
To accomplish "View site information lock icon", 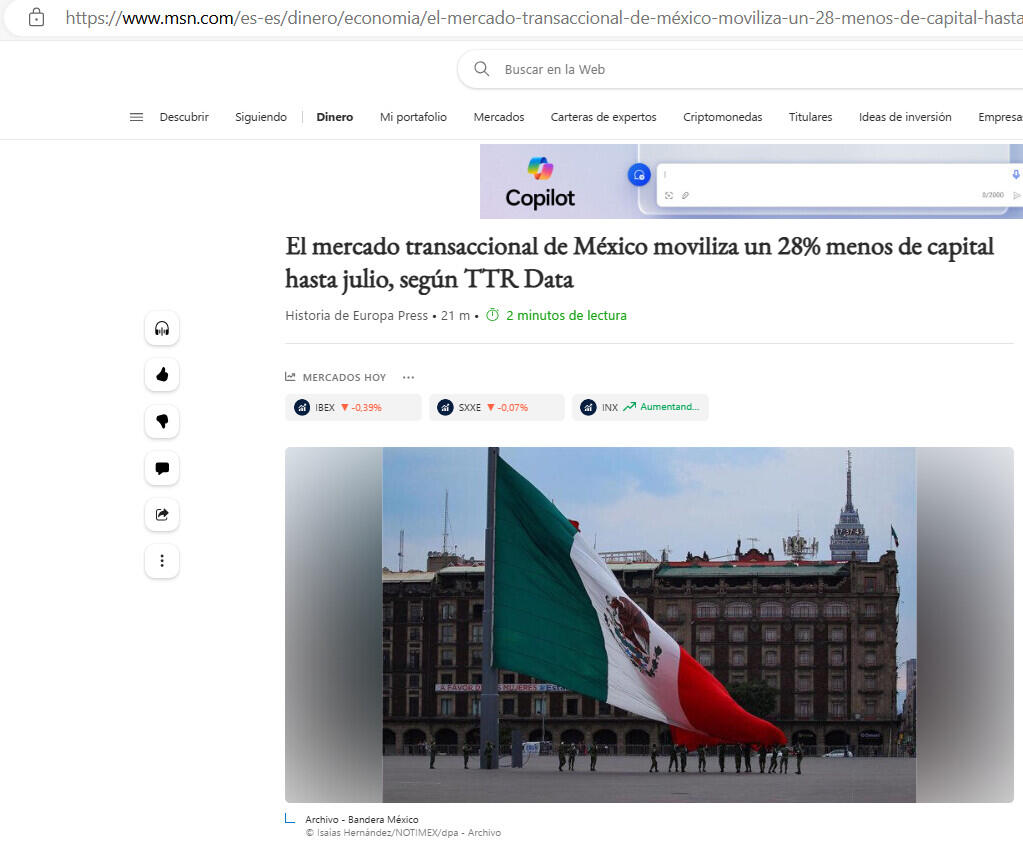I will (36, 17).
